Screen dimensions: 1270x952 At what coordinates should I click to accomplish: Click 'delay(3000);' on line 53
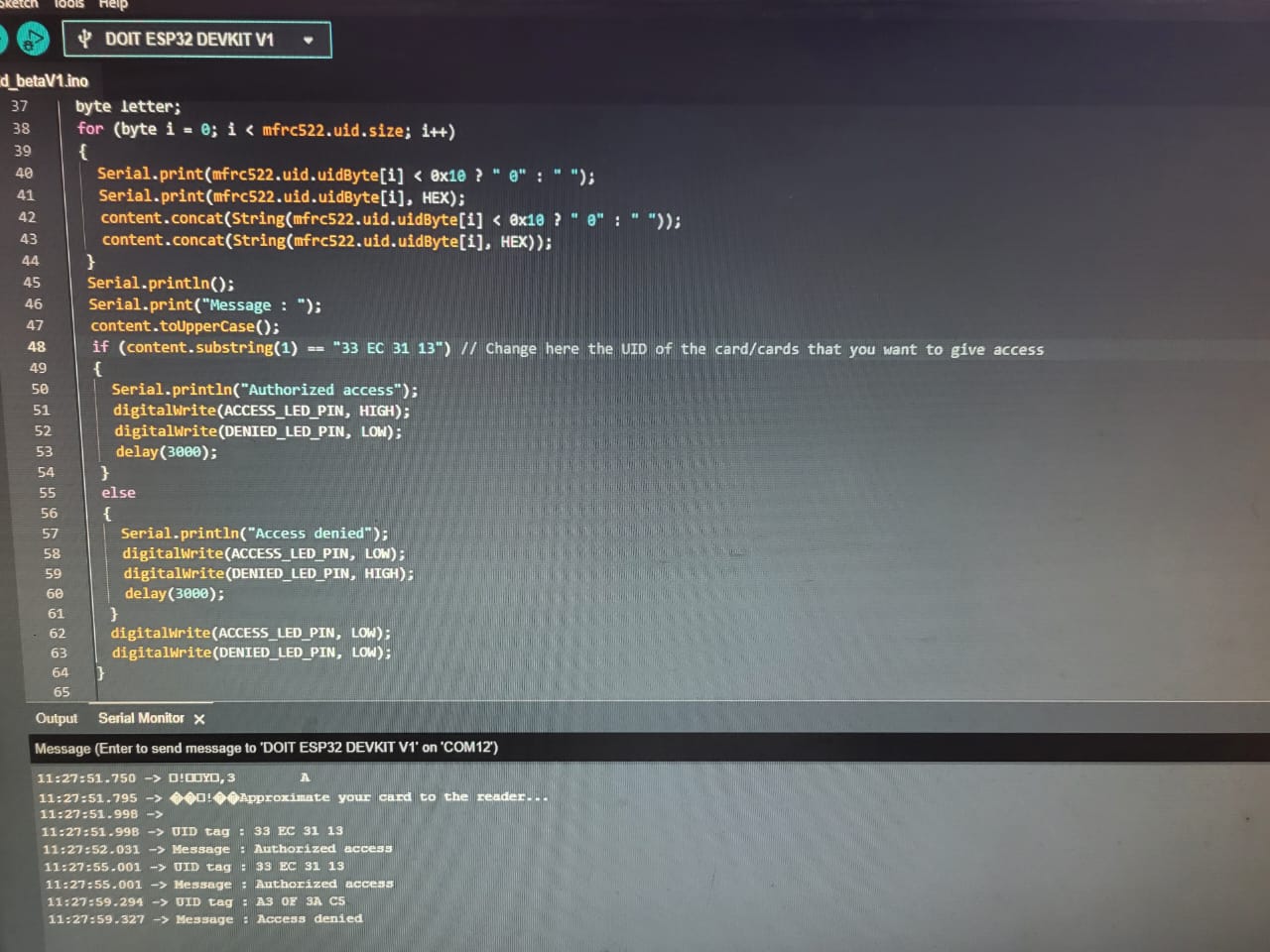(x=167, y=451)
